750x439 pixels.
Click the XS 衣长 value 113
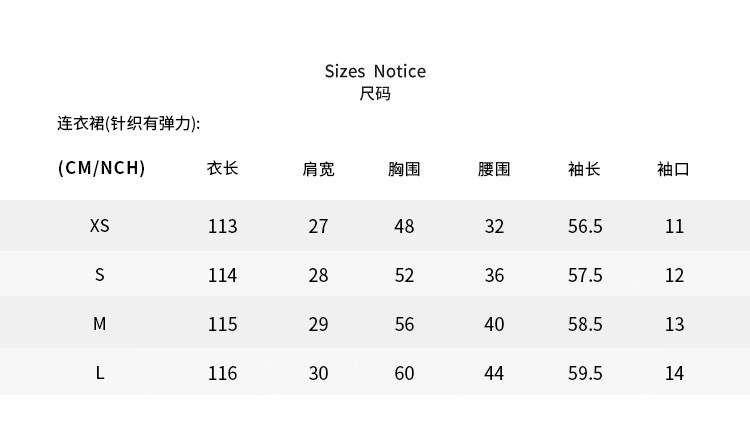click(223, 226)
